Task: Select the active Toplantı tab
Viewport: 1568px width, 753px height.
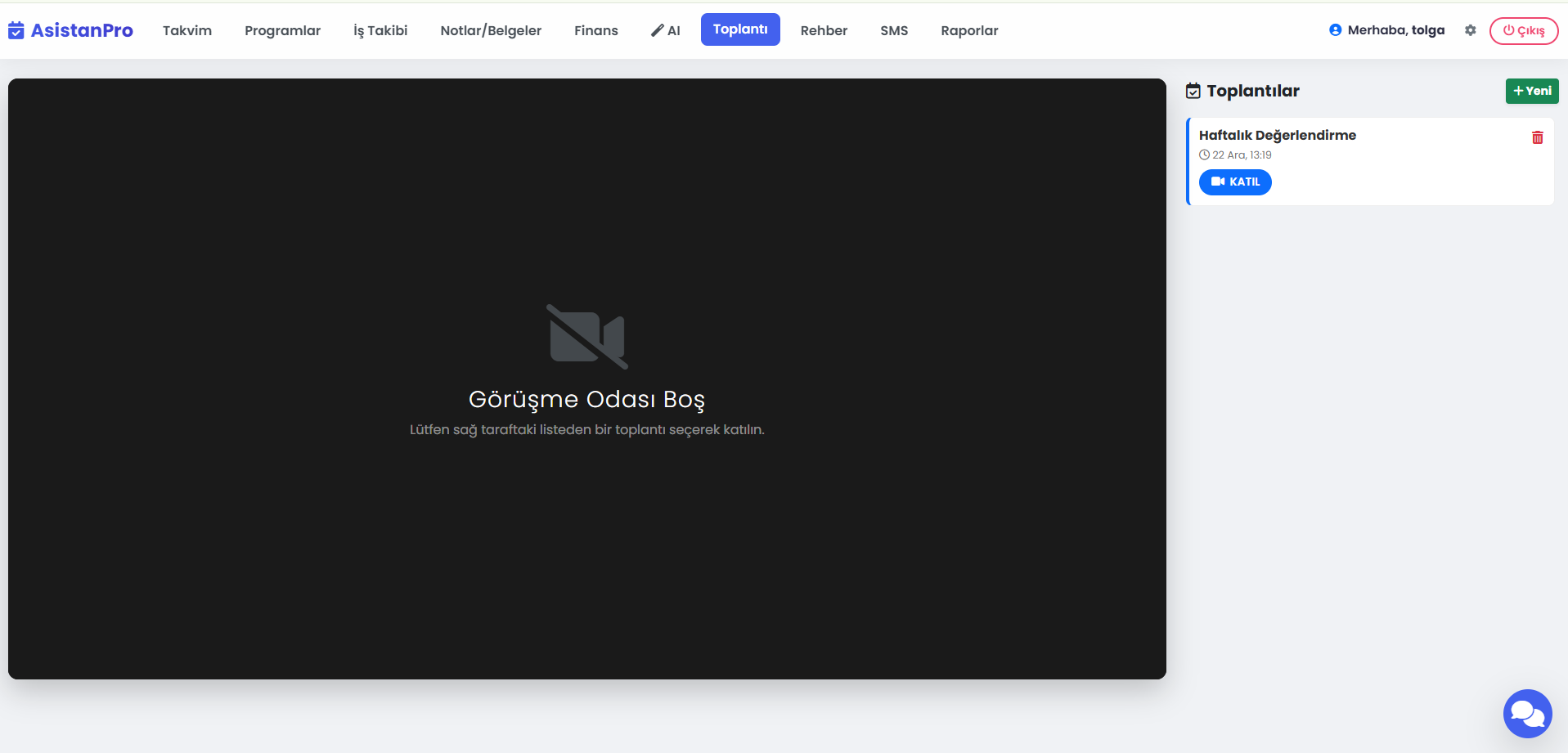Action: coord(739,29)
